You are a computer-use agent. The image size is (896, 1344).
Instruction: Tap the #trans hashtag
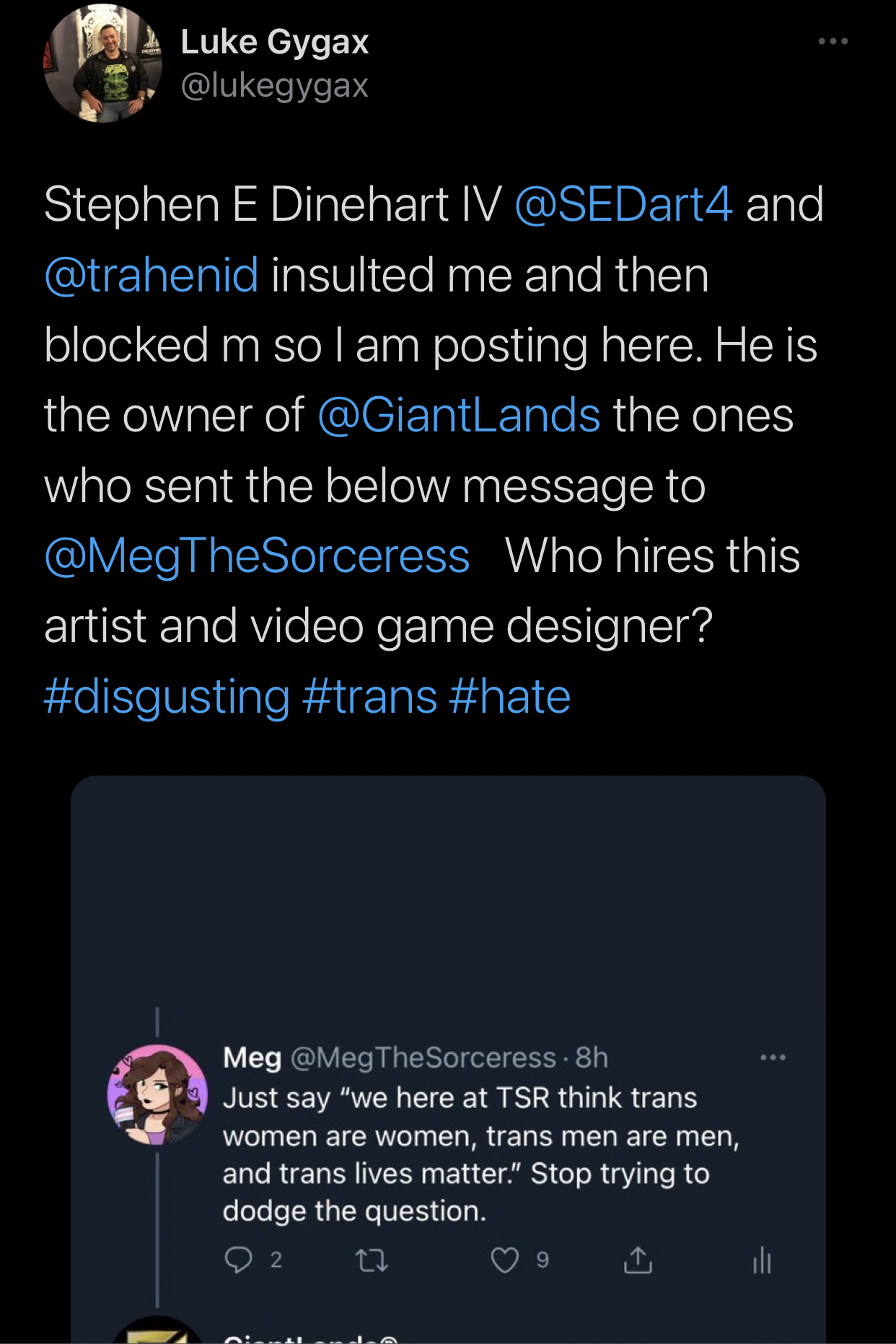coord(370,697)
